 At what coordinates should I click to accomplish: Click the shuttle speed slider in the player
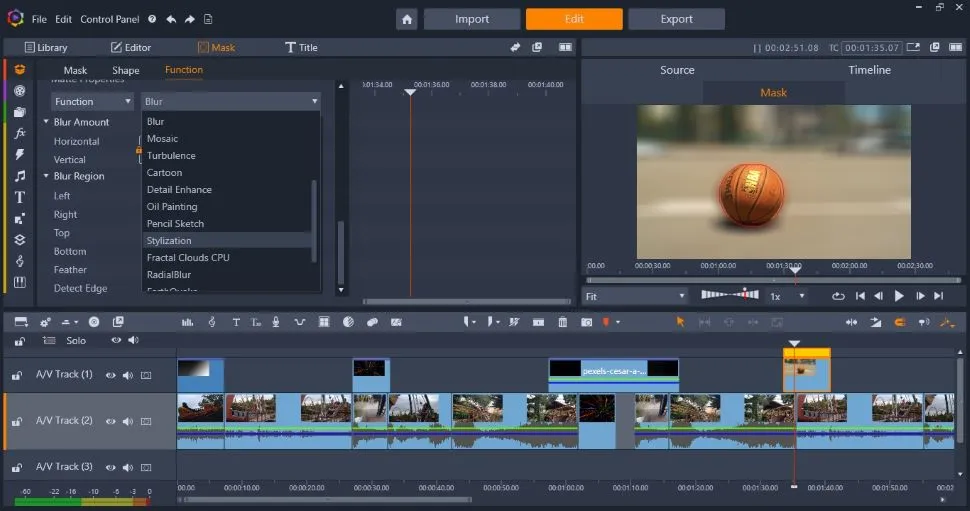click(729, 295)
